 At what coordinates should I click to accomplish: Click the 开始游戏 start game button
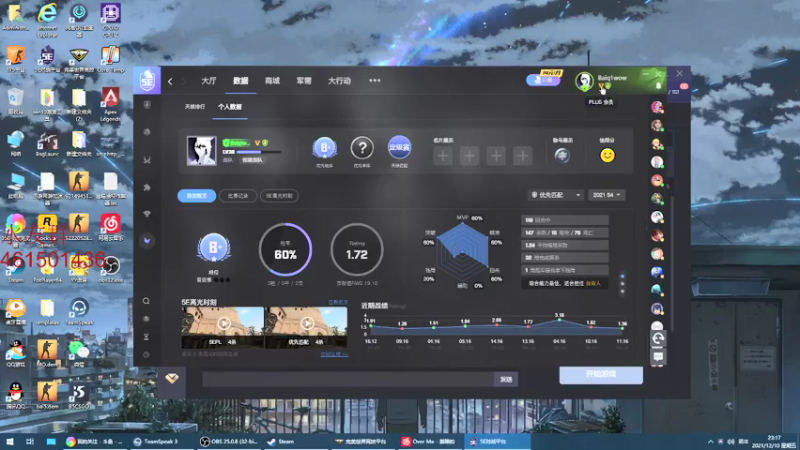(601, 374)
